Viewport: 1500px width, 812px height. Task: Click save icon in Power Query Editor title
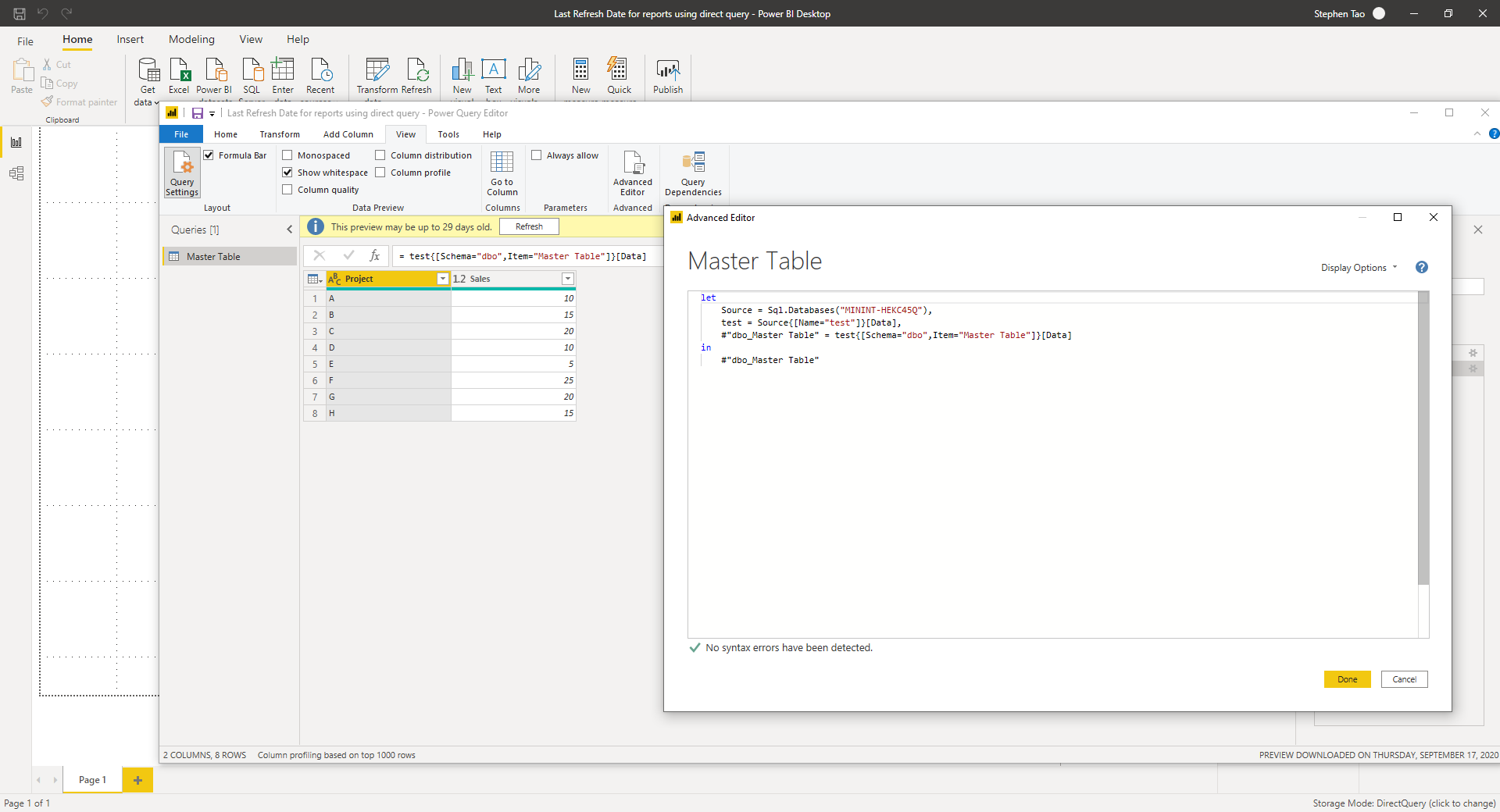(x=198, y=113)
